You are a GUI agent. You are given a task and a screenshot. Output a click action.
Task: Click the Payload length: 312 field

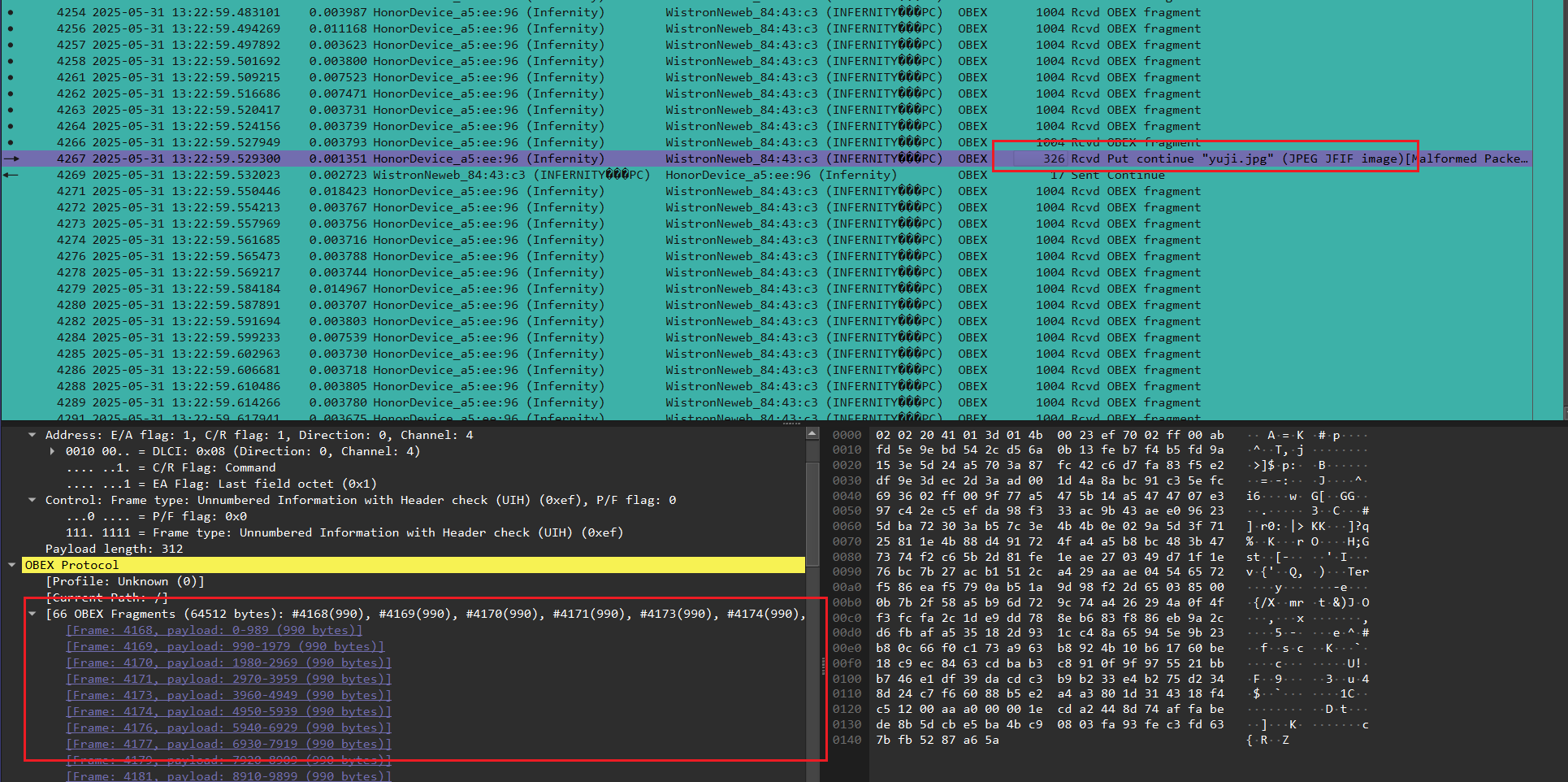point(114,549)
